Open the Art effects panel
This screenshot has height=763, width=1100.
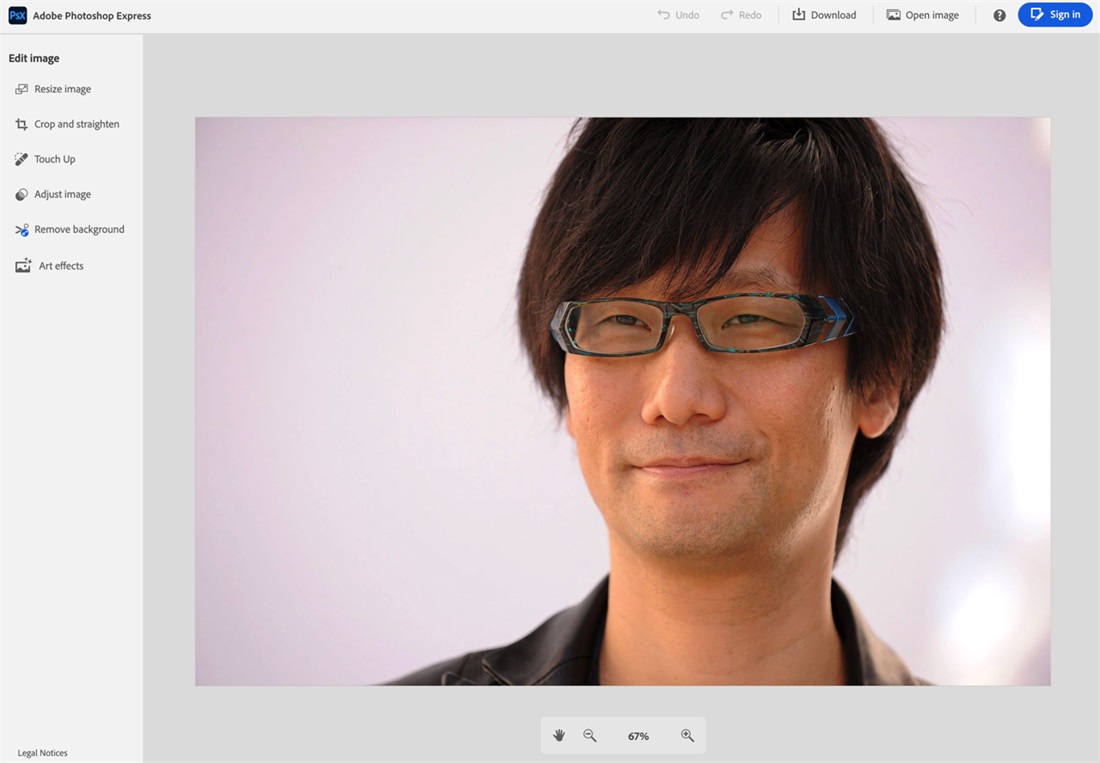pos(59,265)
